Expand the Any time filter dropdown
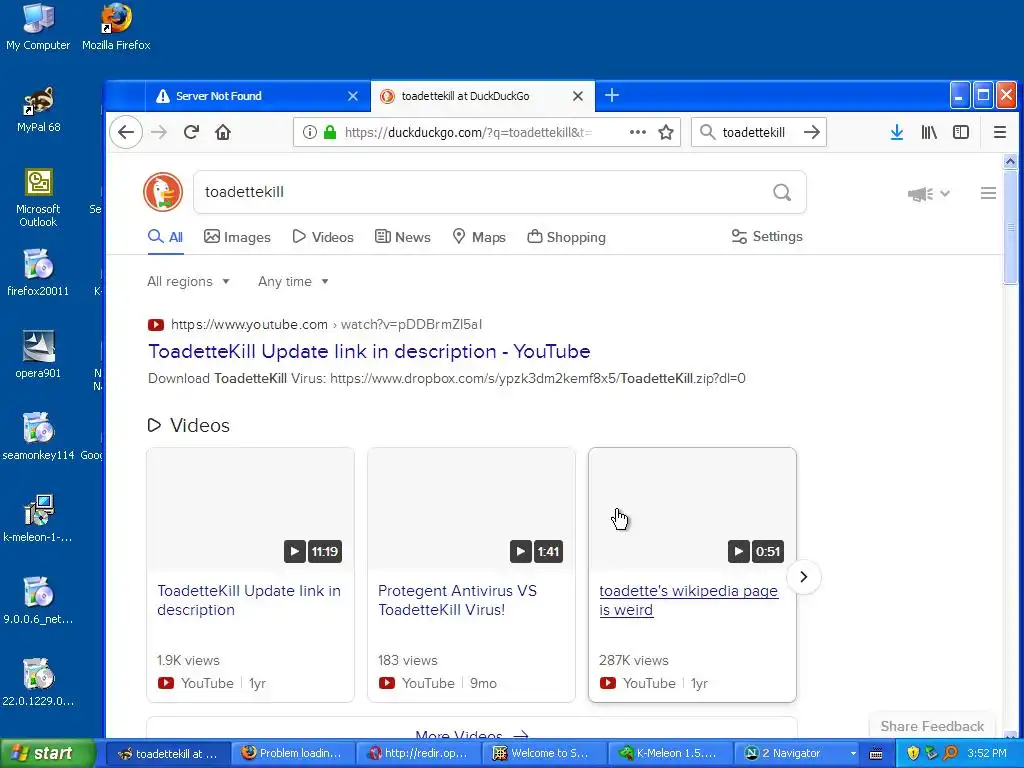Screen dimensions: 1024x768 click(x=293, y=281)
